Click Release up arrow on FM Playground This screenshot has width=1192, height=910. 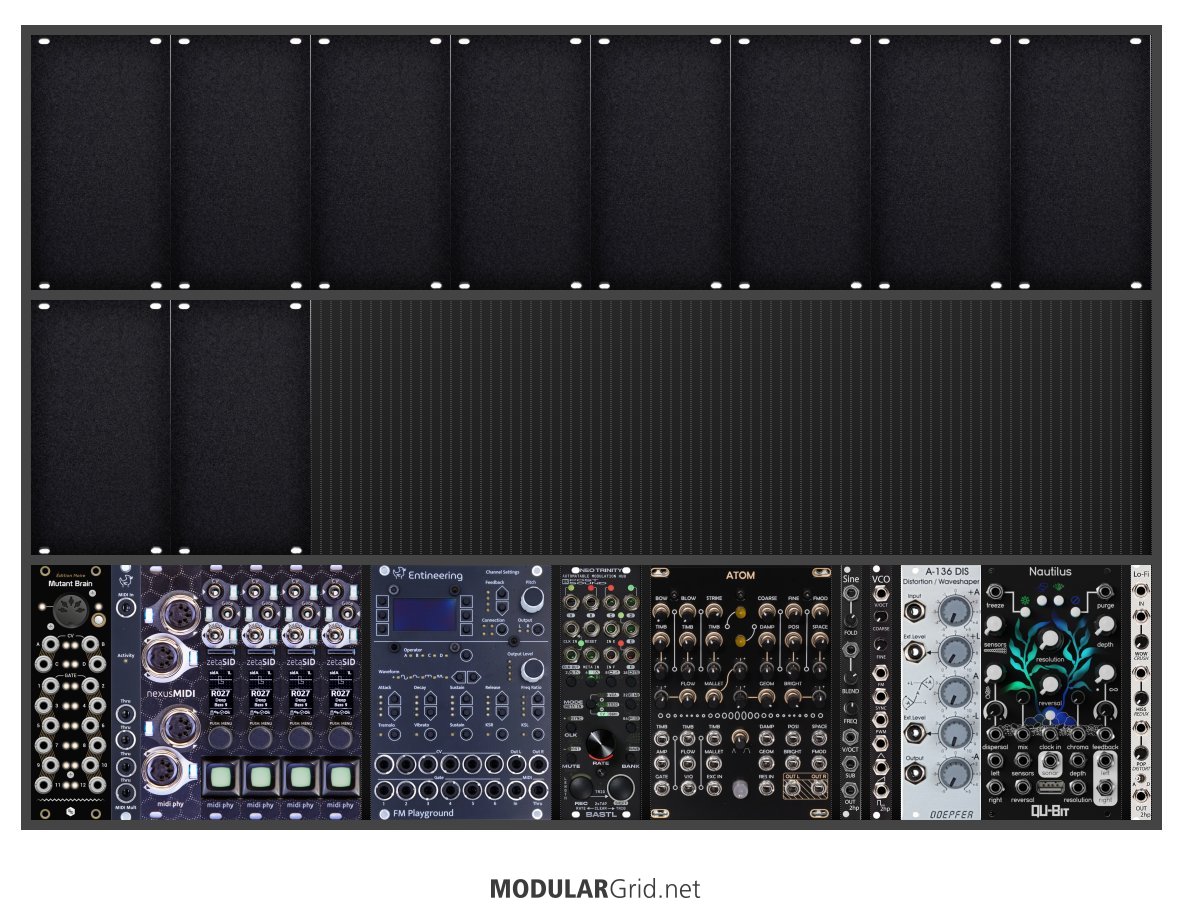coord(502,698)
